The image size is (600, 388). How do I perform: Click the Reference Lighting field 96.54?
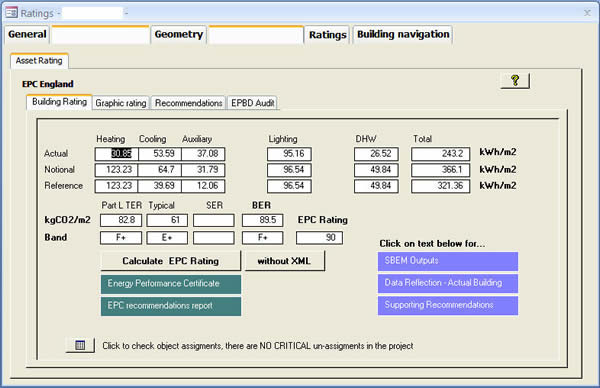click(x=289, y=186)
